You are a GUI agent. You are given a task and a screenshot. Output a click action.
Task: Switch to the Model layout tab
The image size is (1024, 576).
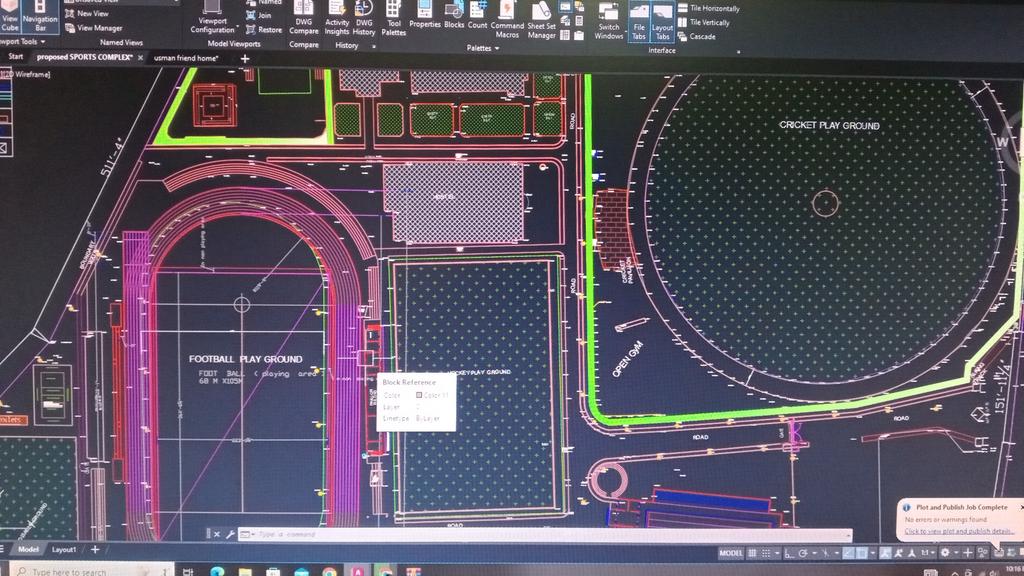(28, 549)
